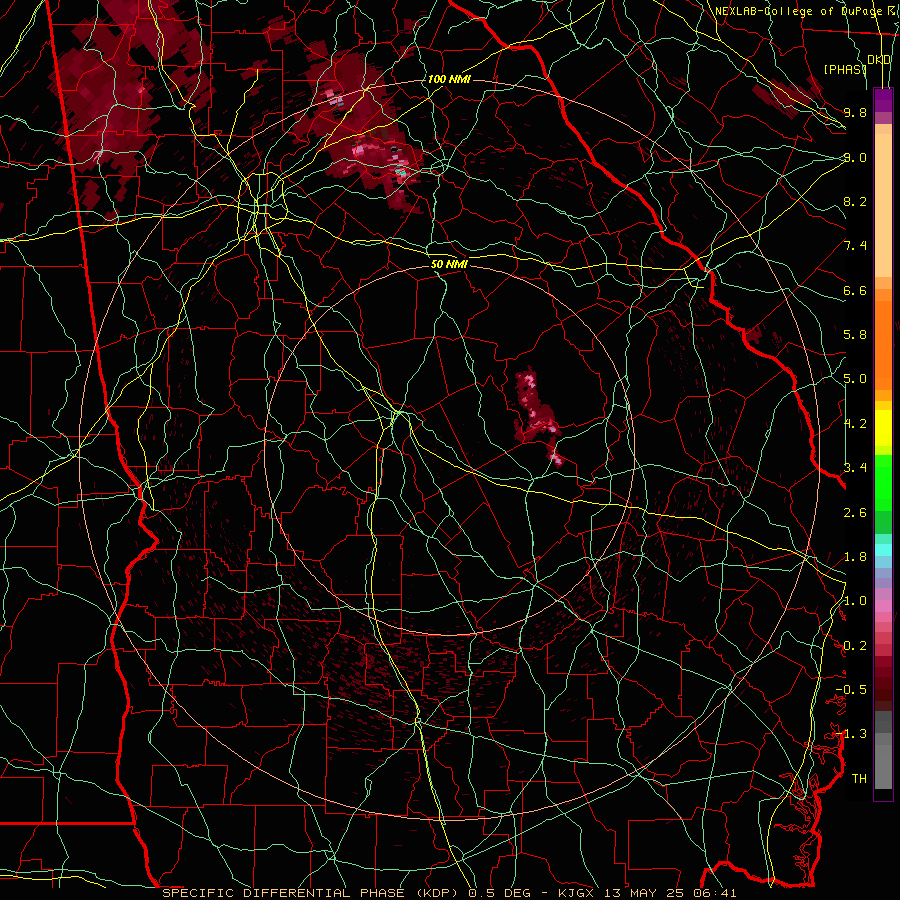
Task: Click the "5.8" legend value
Action: point(855,335)
